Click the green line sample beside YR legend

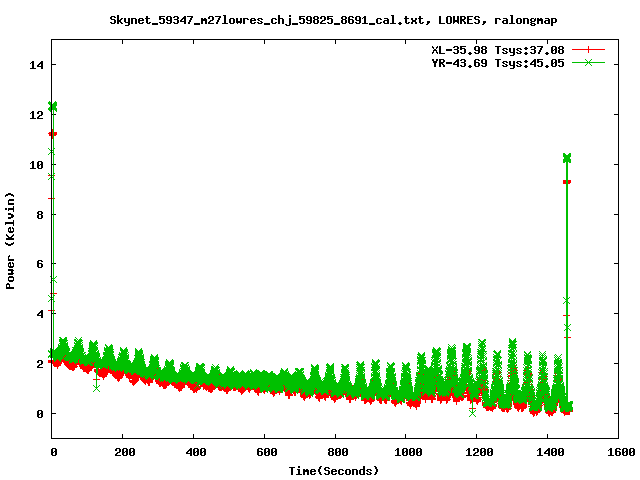588,62
